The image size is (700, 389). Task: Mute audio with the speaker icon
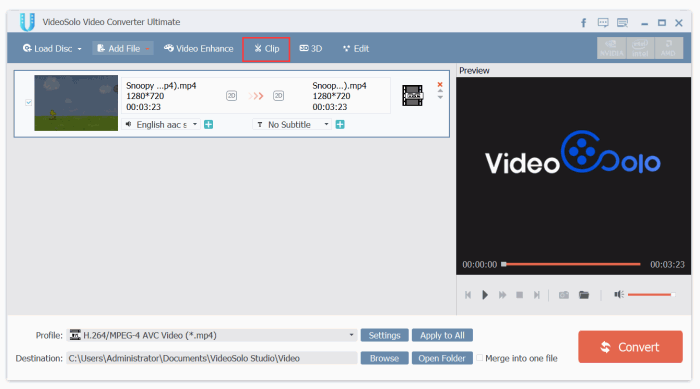point(619,294)
